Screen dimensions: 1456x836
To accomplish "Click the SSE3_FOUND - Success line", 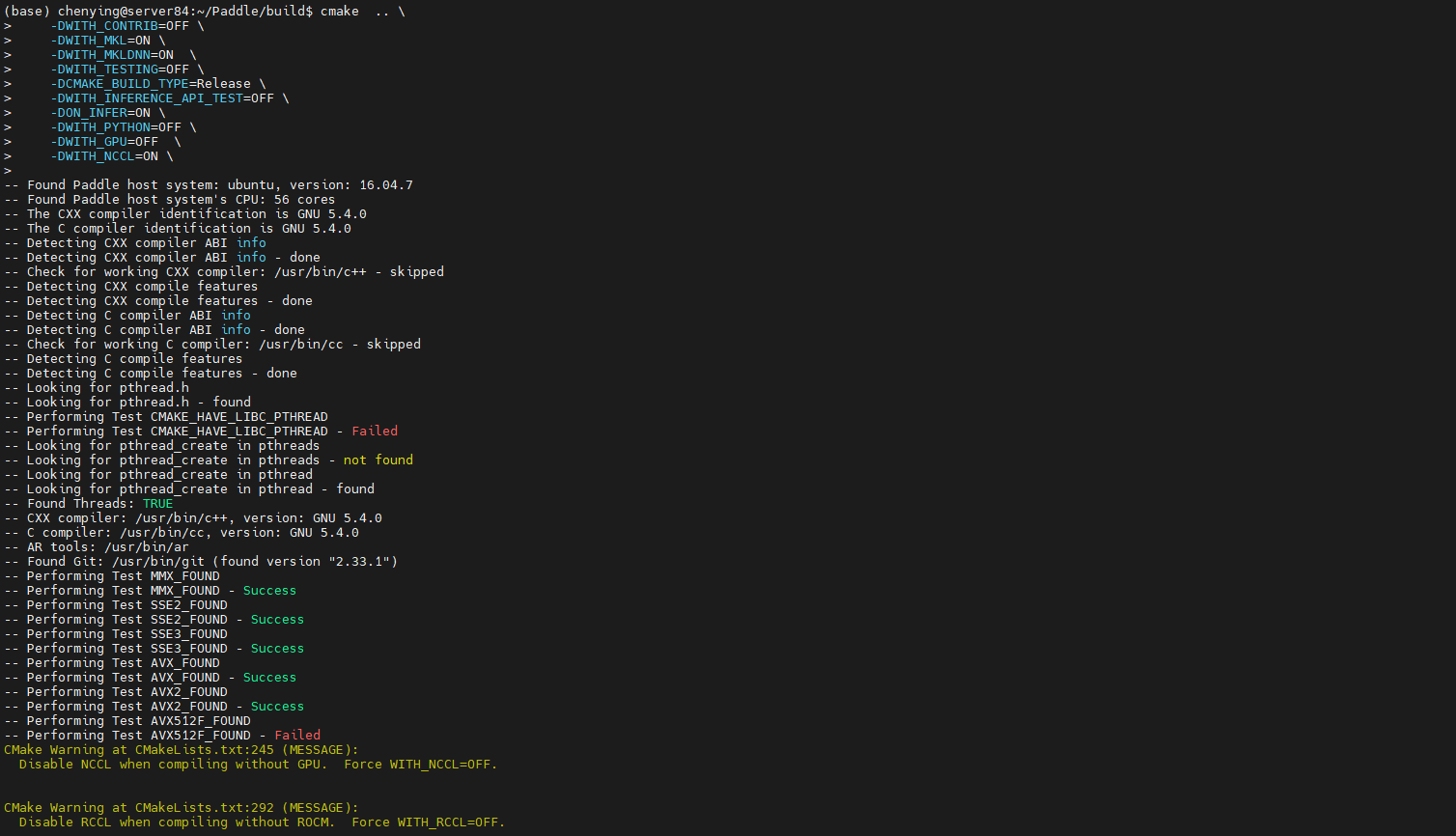I will (x=154, y=649).
